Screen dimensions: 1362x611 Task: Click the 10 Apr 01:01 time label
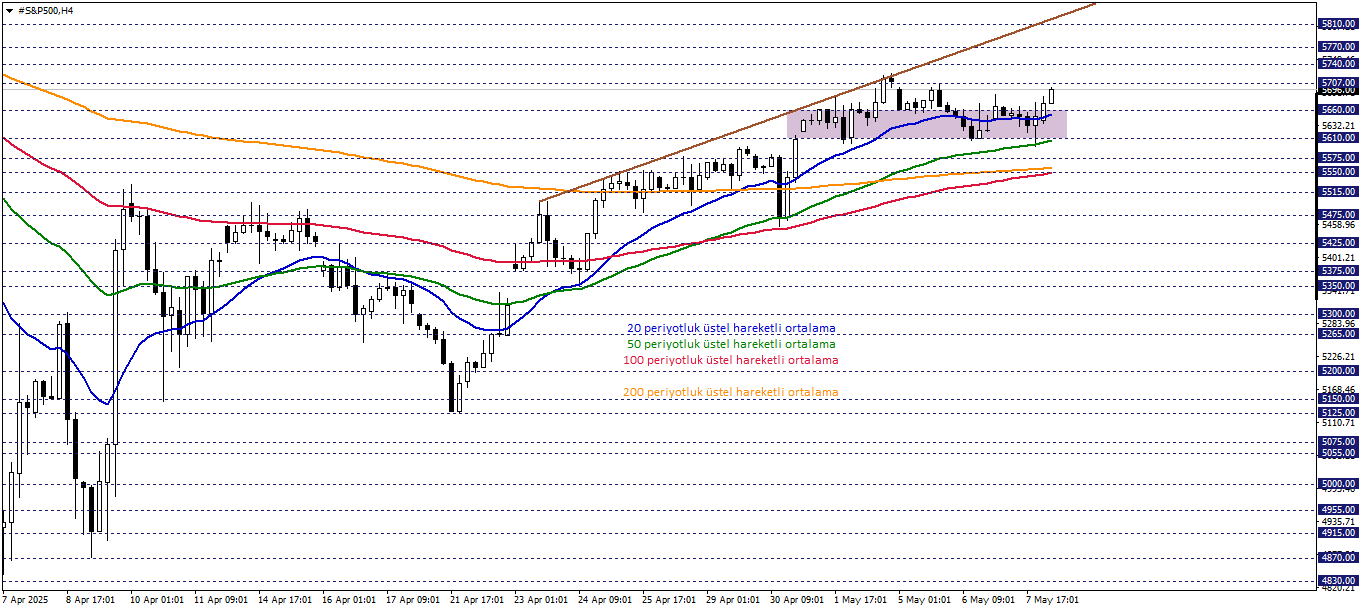pyautogui.click(x=157, y=600)
